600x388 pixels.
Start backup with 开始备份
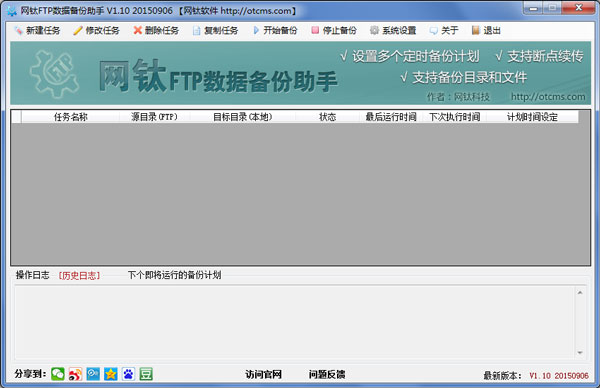click(x=275, y=30)
